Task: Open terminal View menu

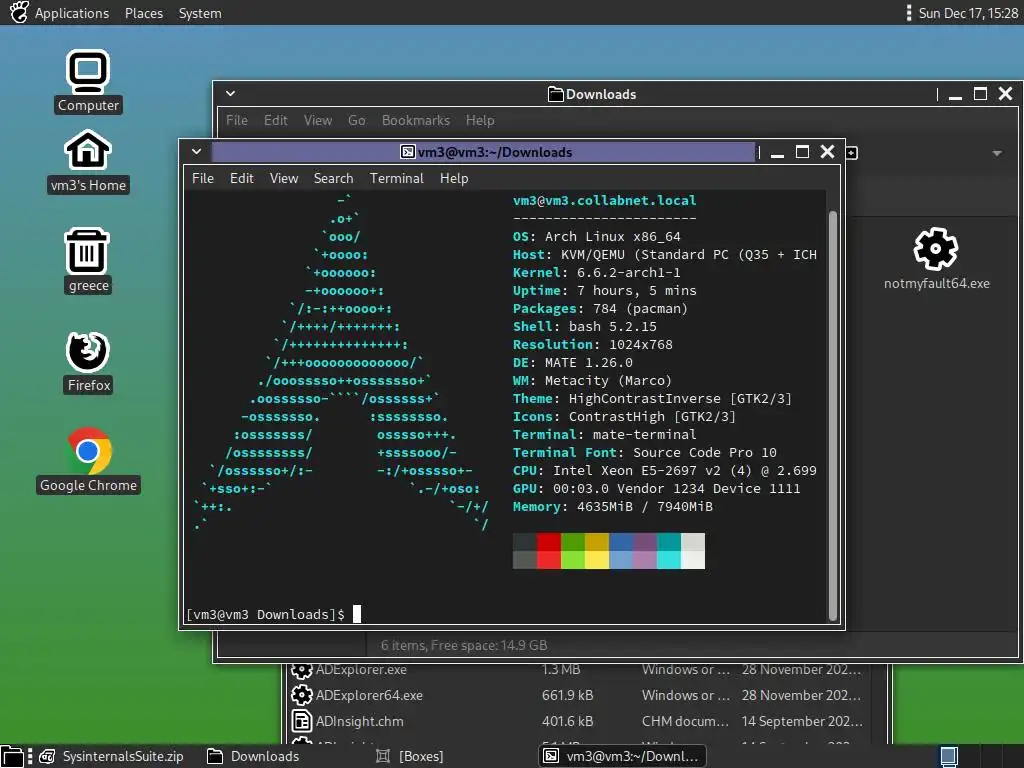Action: click(283, 178)
